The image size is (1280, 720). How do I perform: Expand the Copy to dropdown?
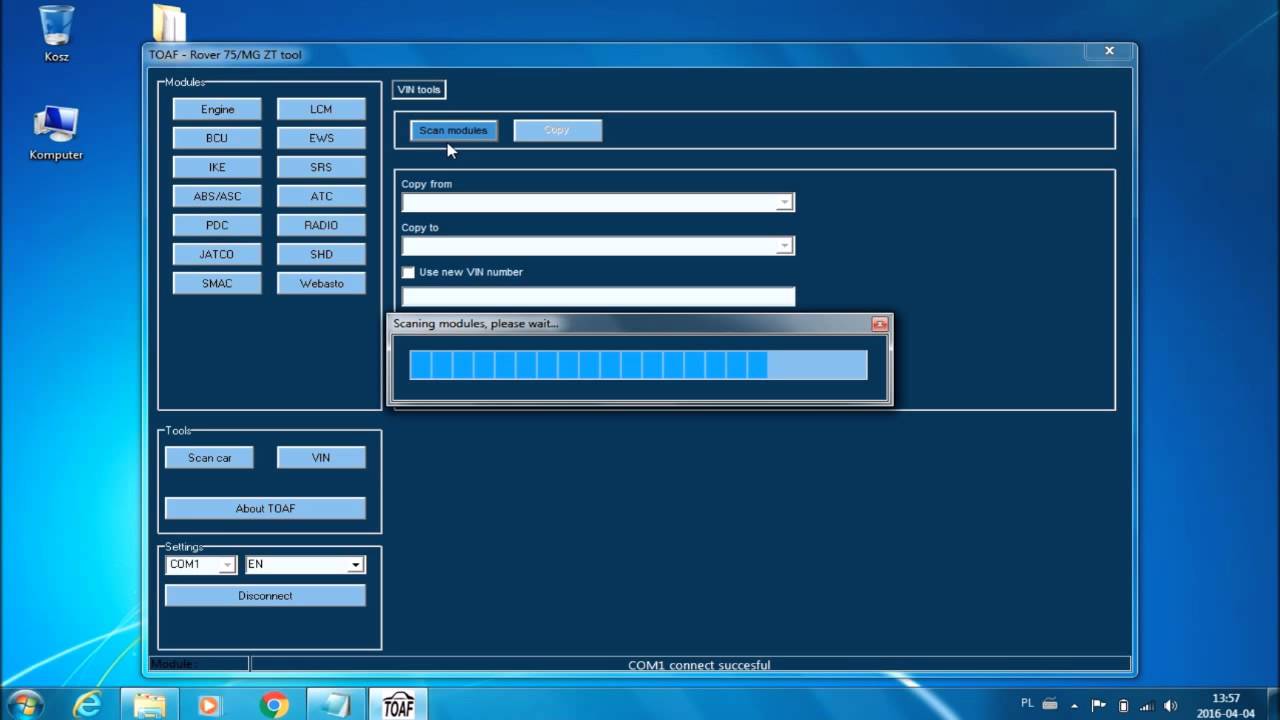[x=785, y=246]
